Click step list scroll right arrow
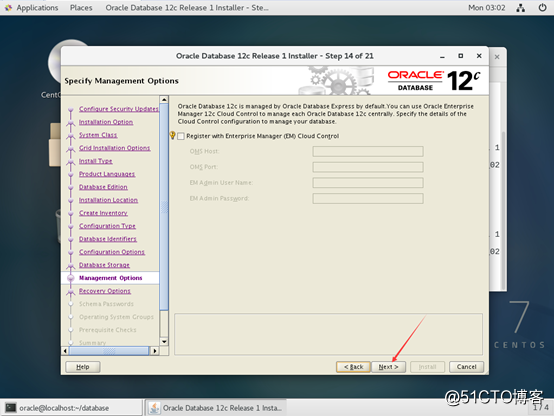The image size is (554, 416). 154,351
